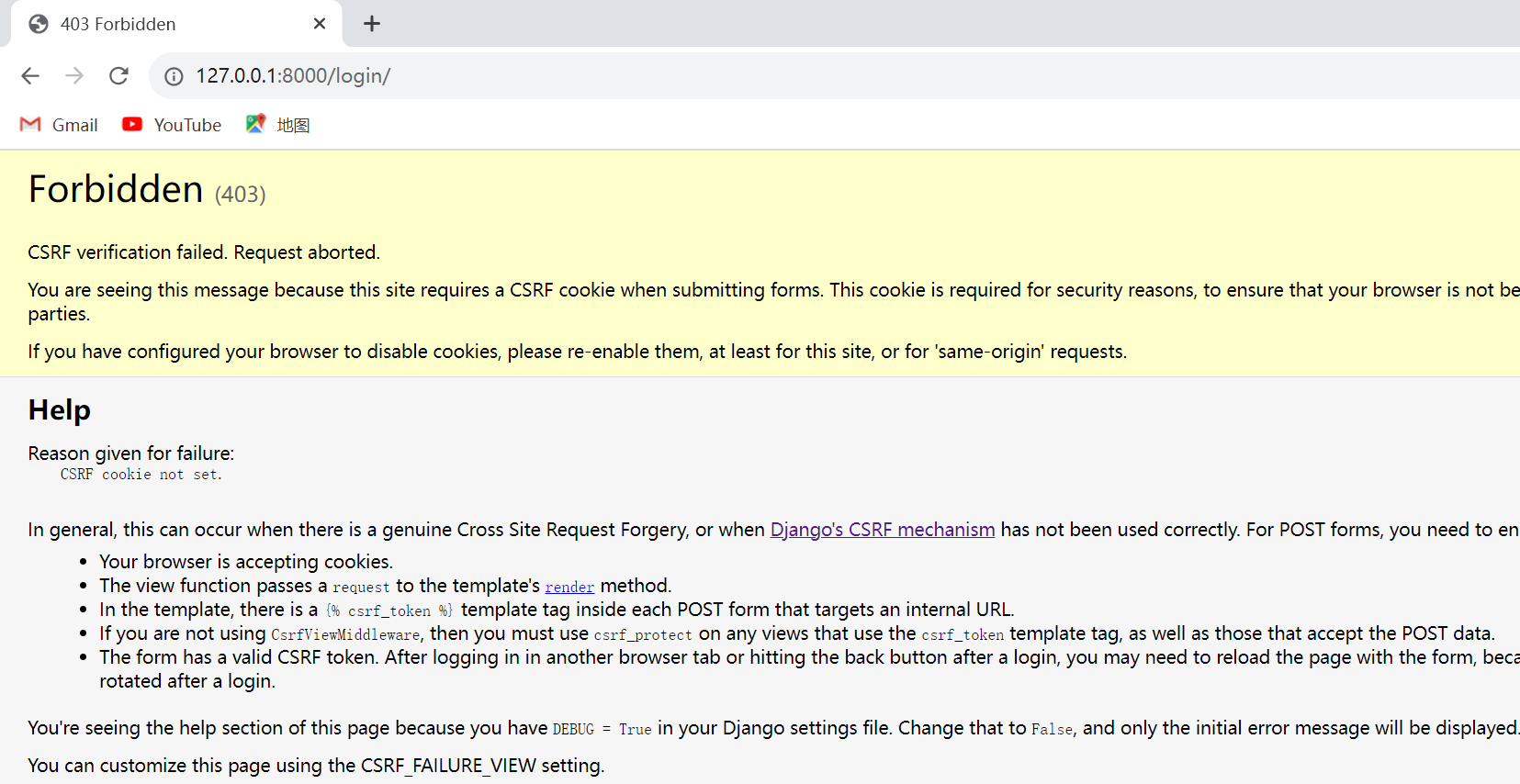Click the 'CSRF cookie not set.' reason text
This screenshot has width=1520, height=784.
point(141,475)
